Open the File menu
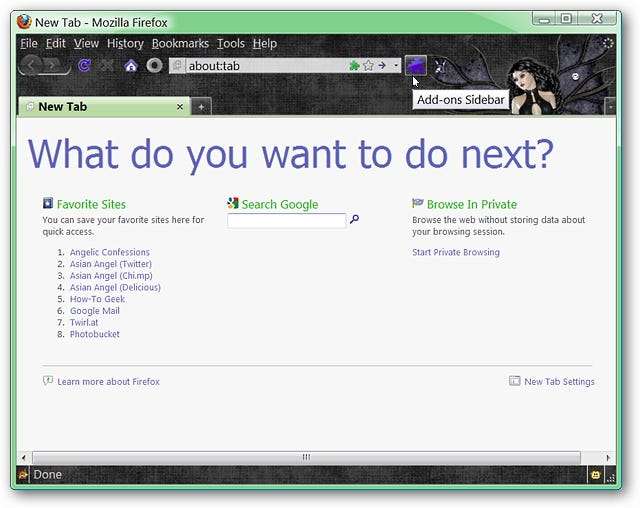The image size is (640, 508). pos(29,43)
